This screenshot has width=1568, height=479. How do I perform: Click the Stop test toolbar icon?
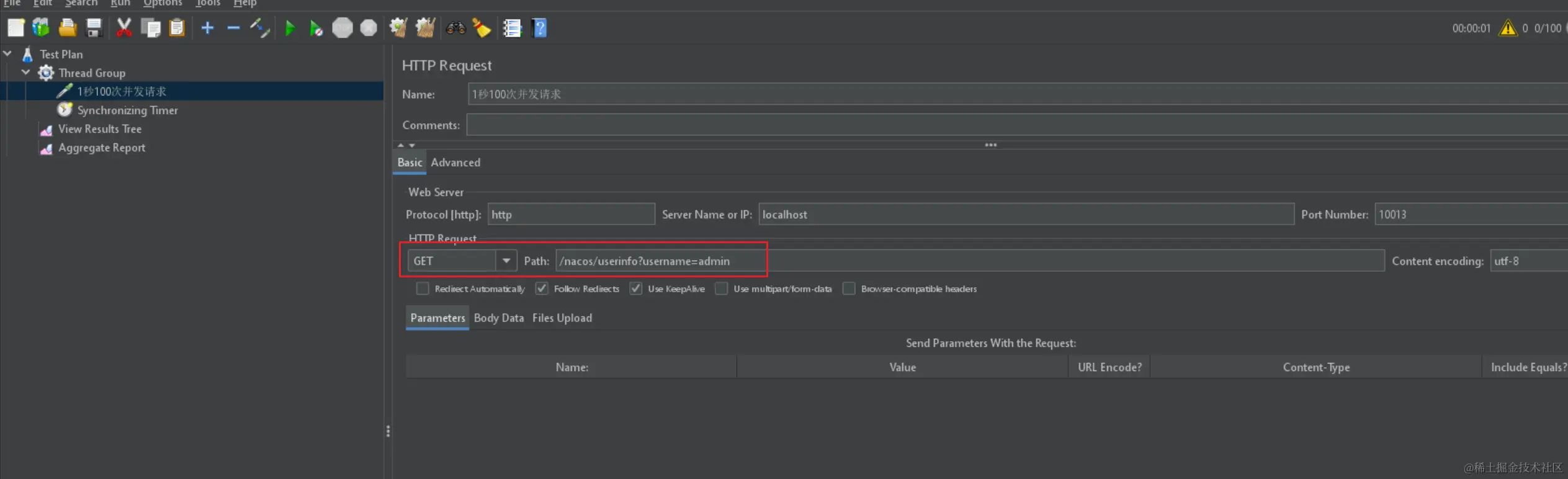pos(342,28)
